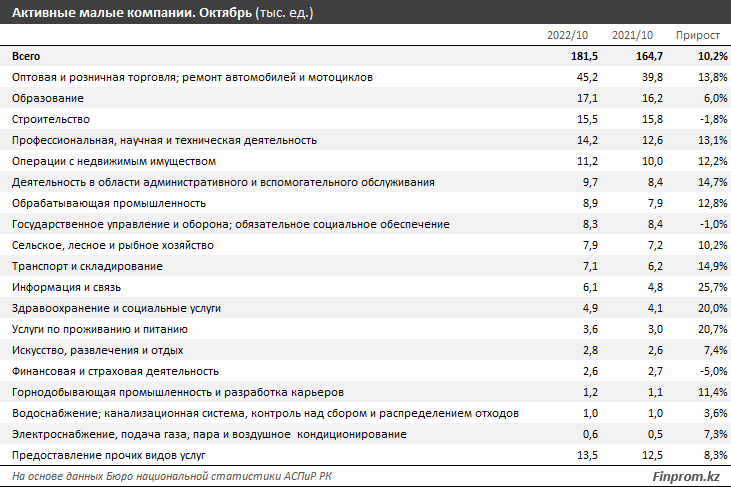Click the value 15,5 for Строительство
Viewport: 731px width, 487px height.
point(587,119)
